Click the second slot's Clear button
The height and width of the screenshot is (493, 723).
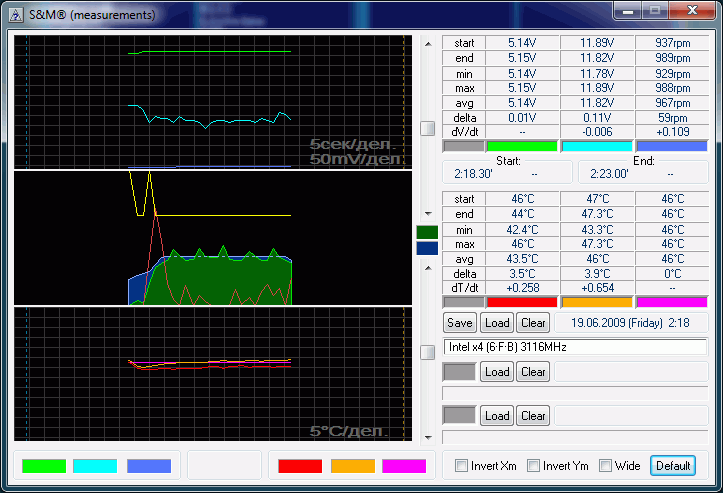pos(533,372)
